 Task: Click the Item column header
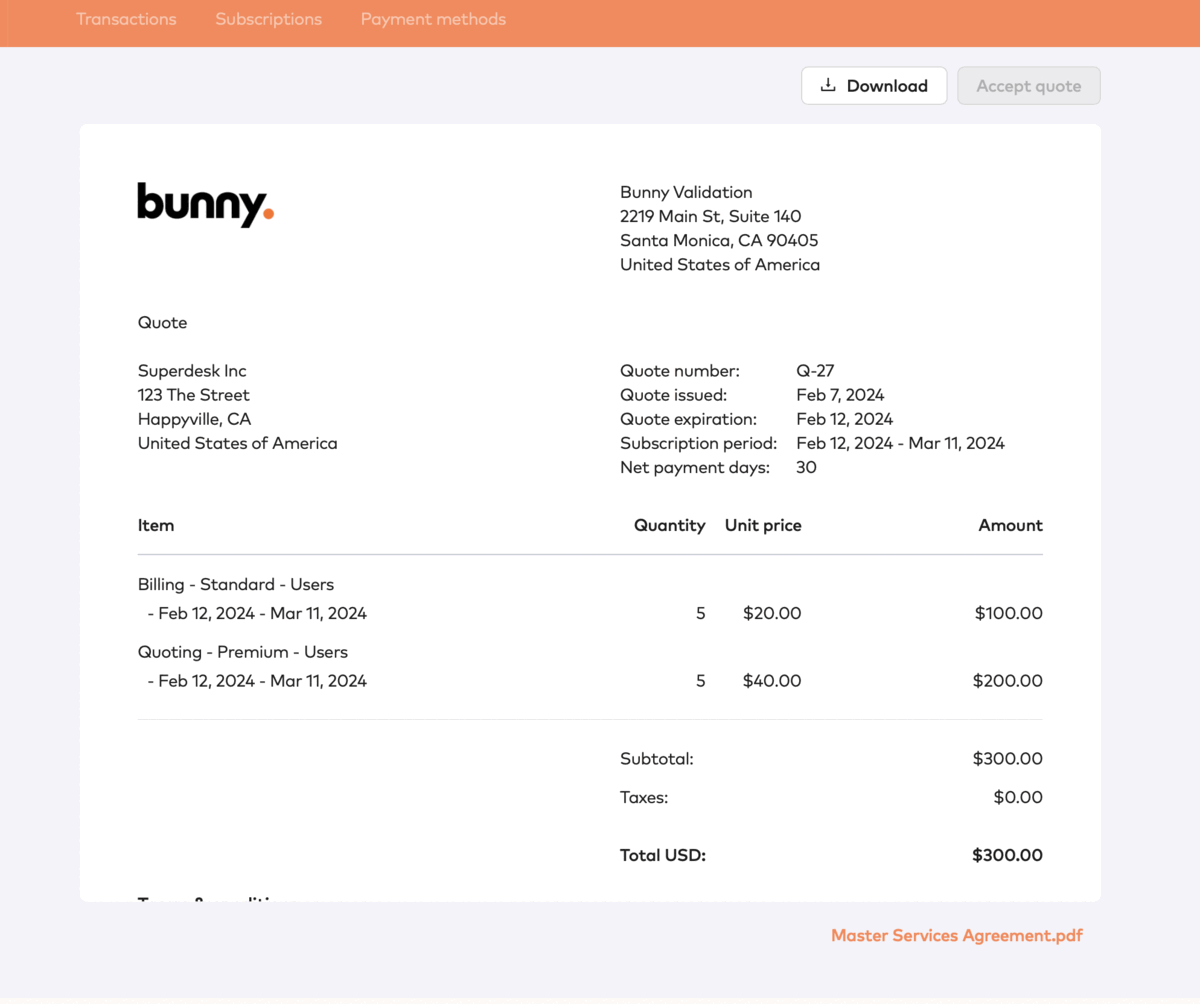(x=156, y=525)
